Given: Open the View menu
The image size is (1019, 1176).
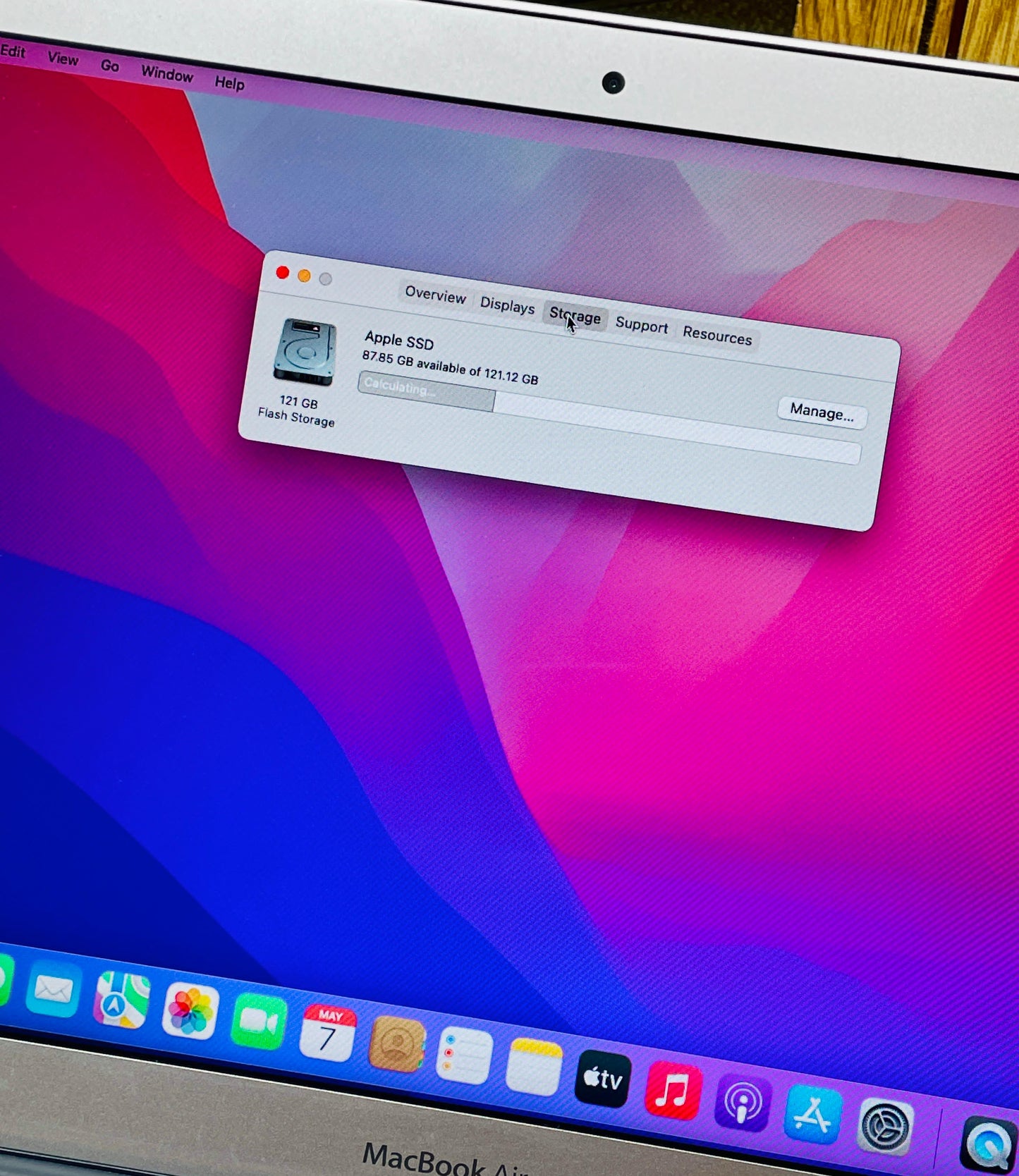Looking at the screenshot, I should (63, 59).
